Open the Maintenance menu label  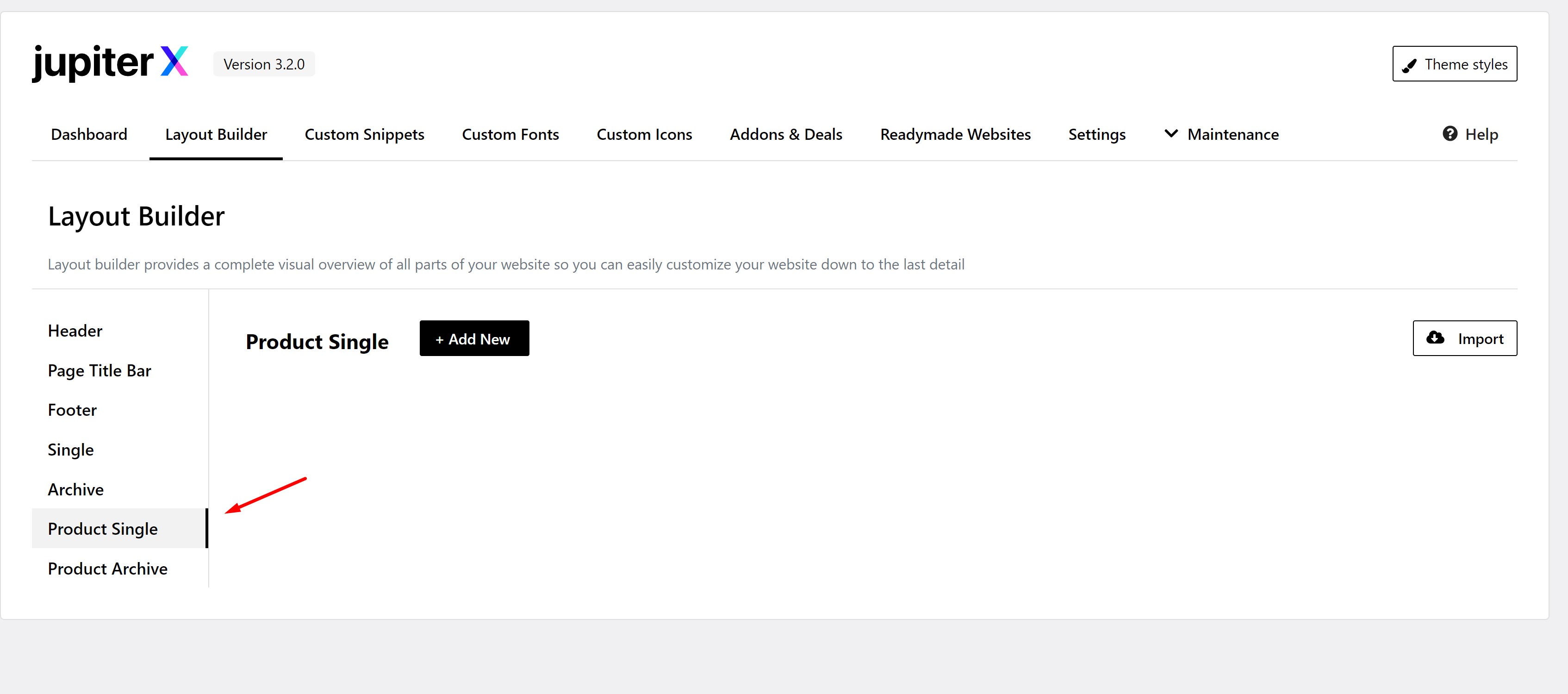coord(1232,134)
